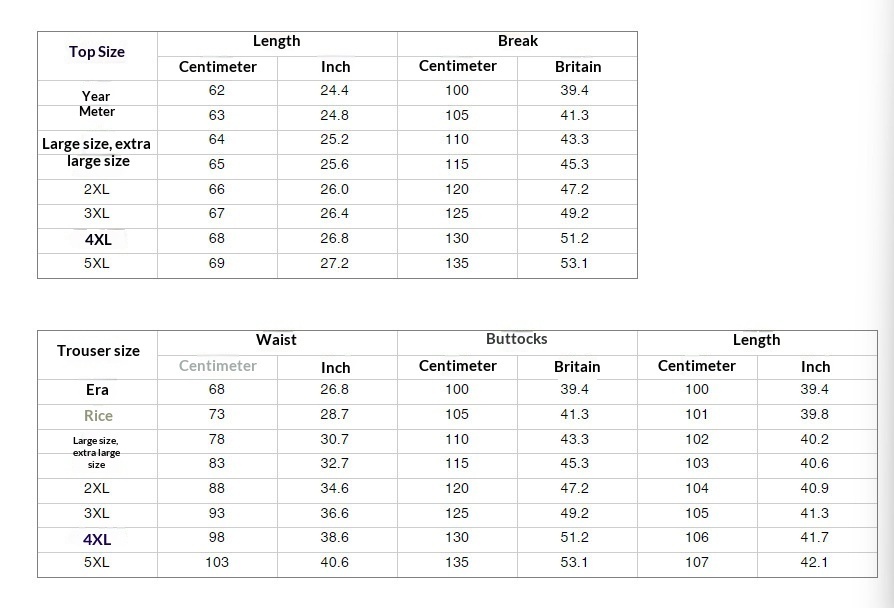Image resolution: width=894 pixels, height=608 pixels.
Task: Select the 5XL row label in the trouser table
Action: [x=97, y=563]
